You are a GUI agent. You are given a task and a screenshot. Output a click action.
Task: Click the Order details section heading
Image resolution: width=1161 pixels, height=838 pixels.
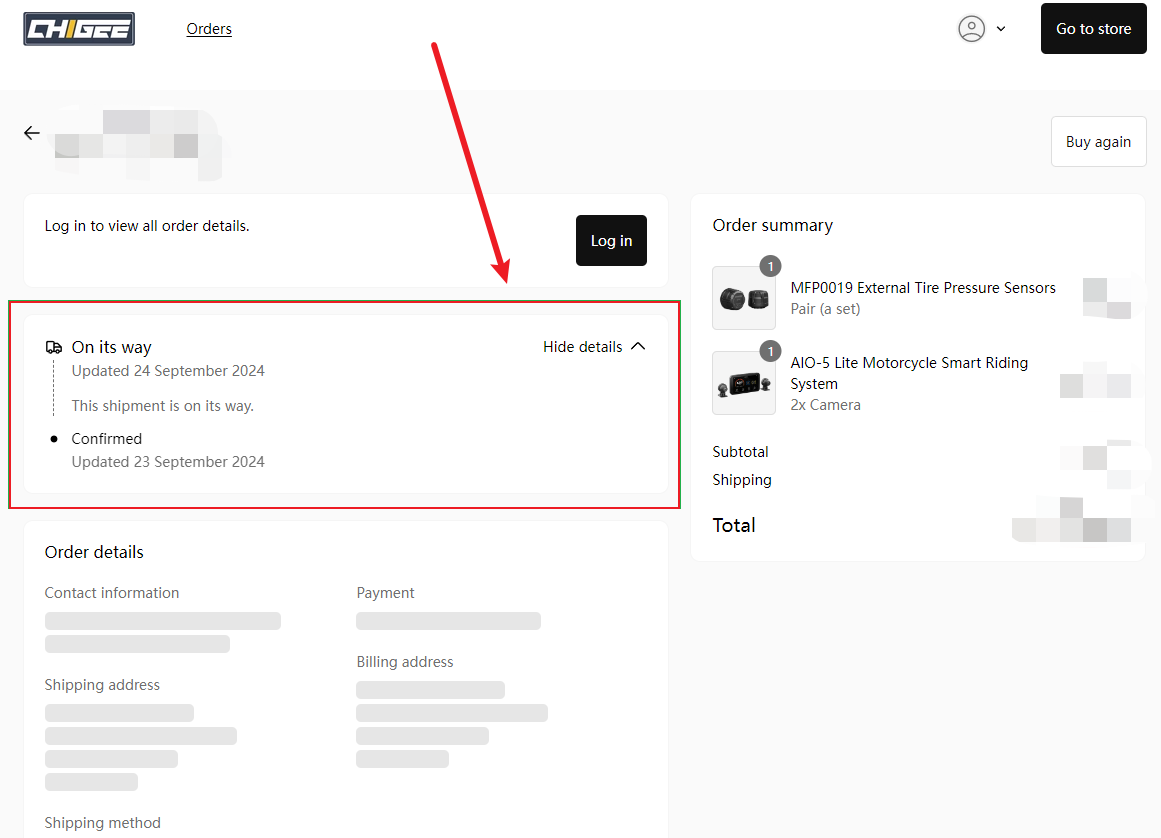[94, 552]
